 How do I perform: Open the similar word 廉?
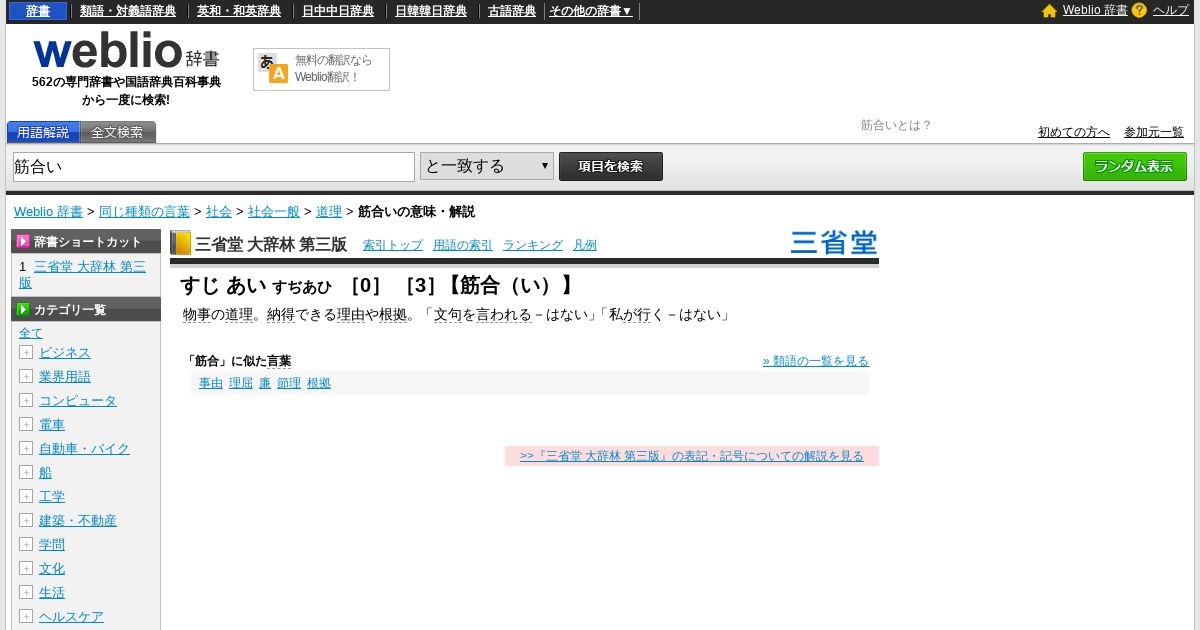pos(265,383)
